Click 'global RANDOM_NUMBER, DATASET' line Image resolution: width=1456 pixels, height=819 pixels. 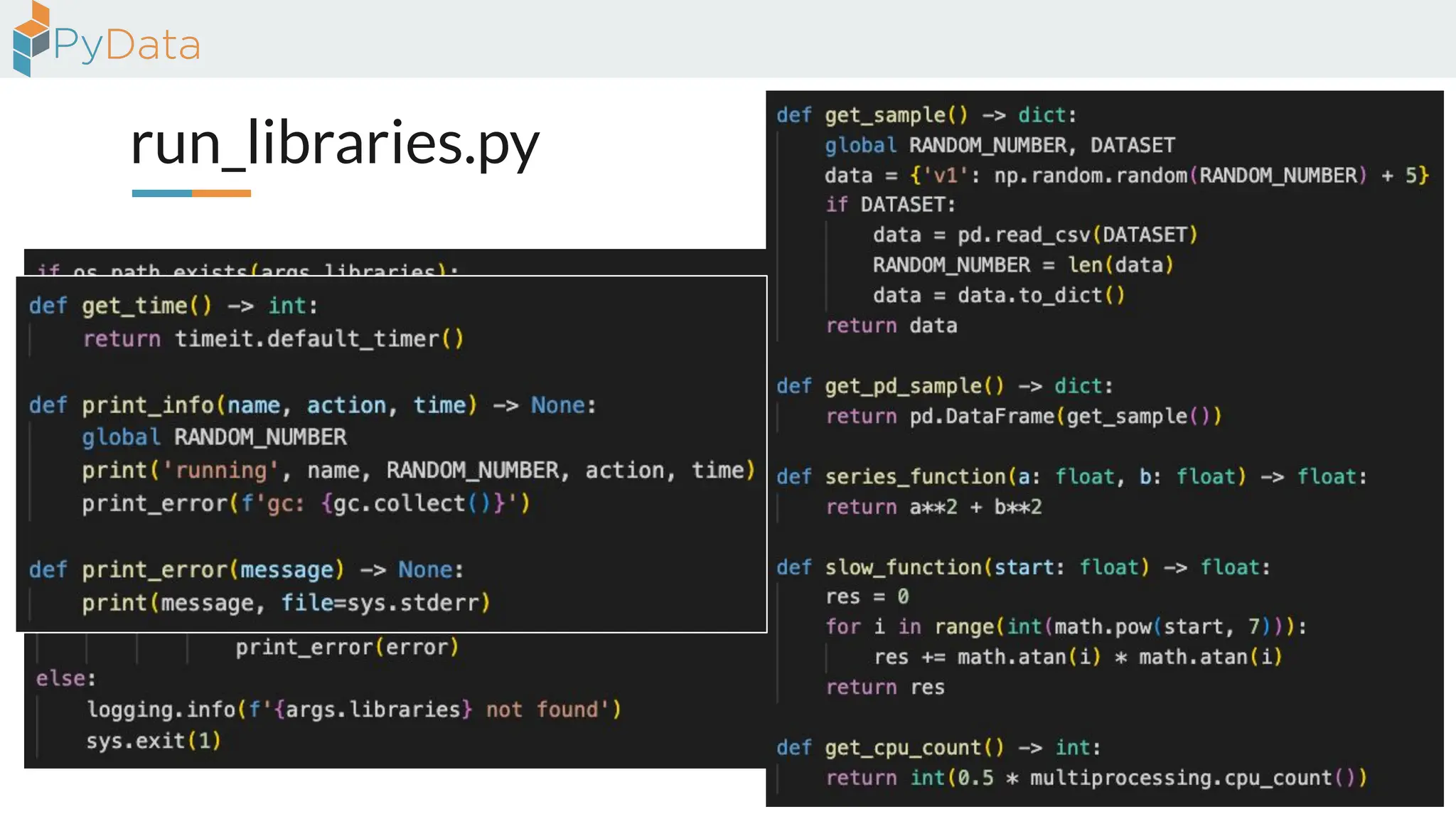[x=1000, y=145]
